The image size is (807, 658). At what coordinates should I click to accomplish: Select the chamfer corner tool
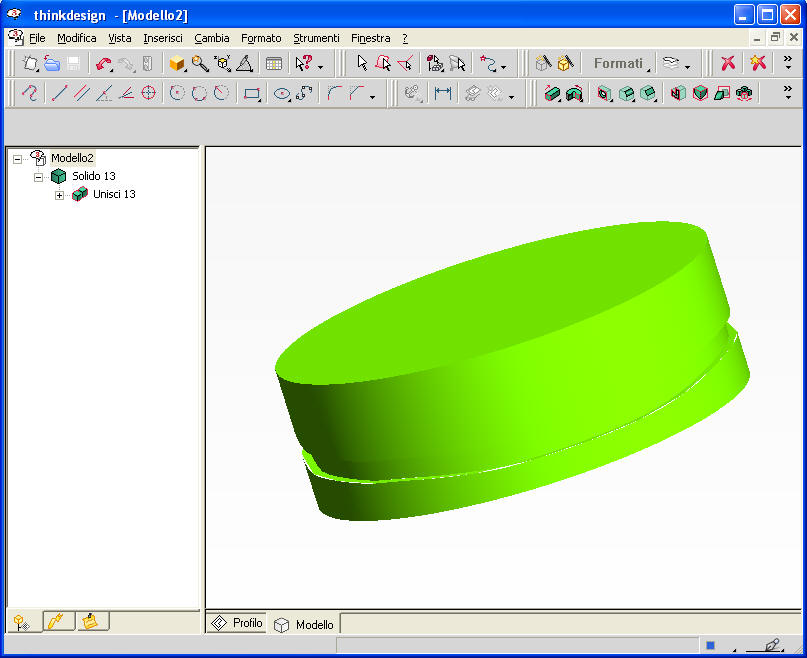click(356, 93)
